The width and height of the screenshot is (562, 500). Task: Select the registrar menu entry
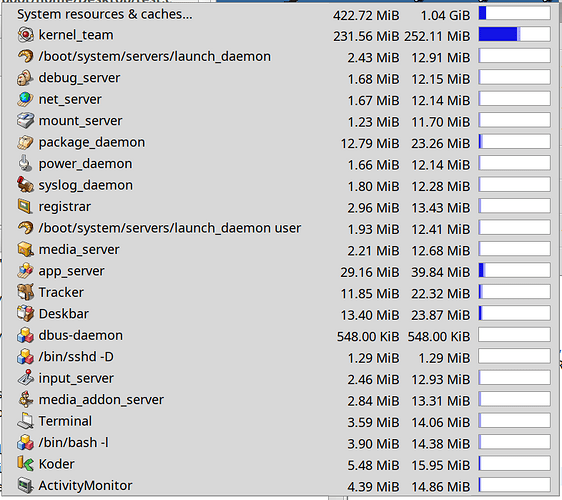point(280,207)
